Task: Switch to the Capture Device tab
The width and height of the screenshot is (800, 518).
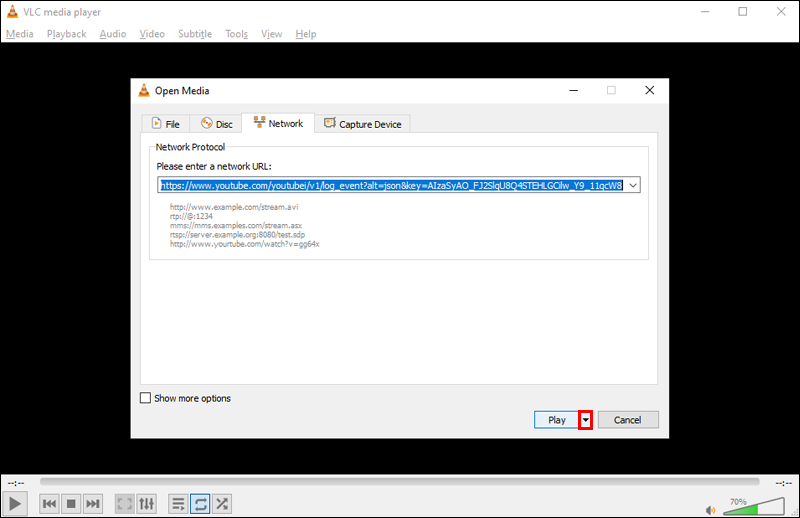Action: 362,124
